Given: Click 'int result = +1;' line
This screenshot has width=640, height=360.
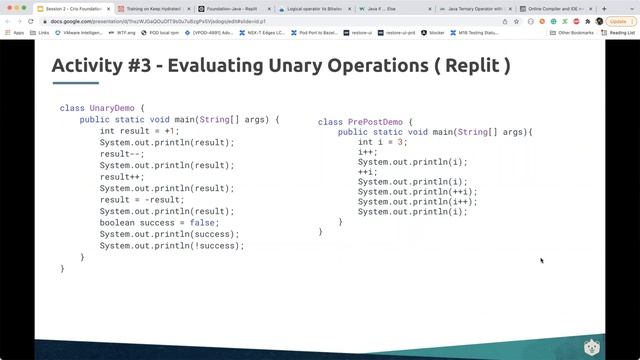Looking at the screenshot, I should (139, 131).
